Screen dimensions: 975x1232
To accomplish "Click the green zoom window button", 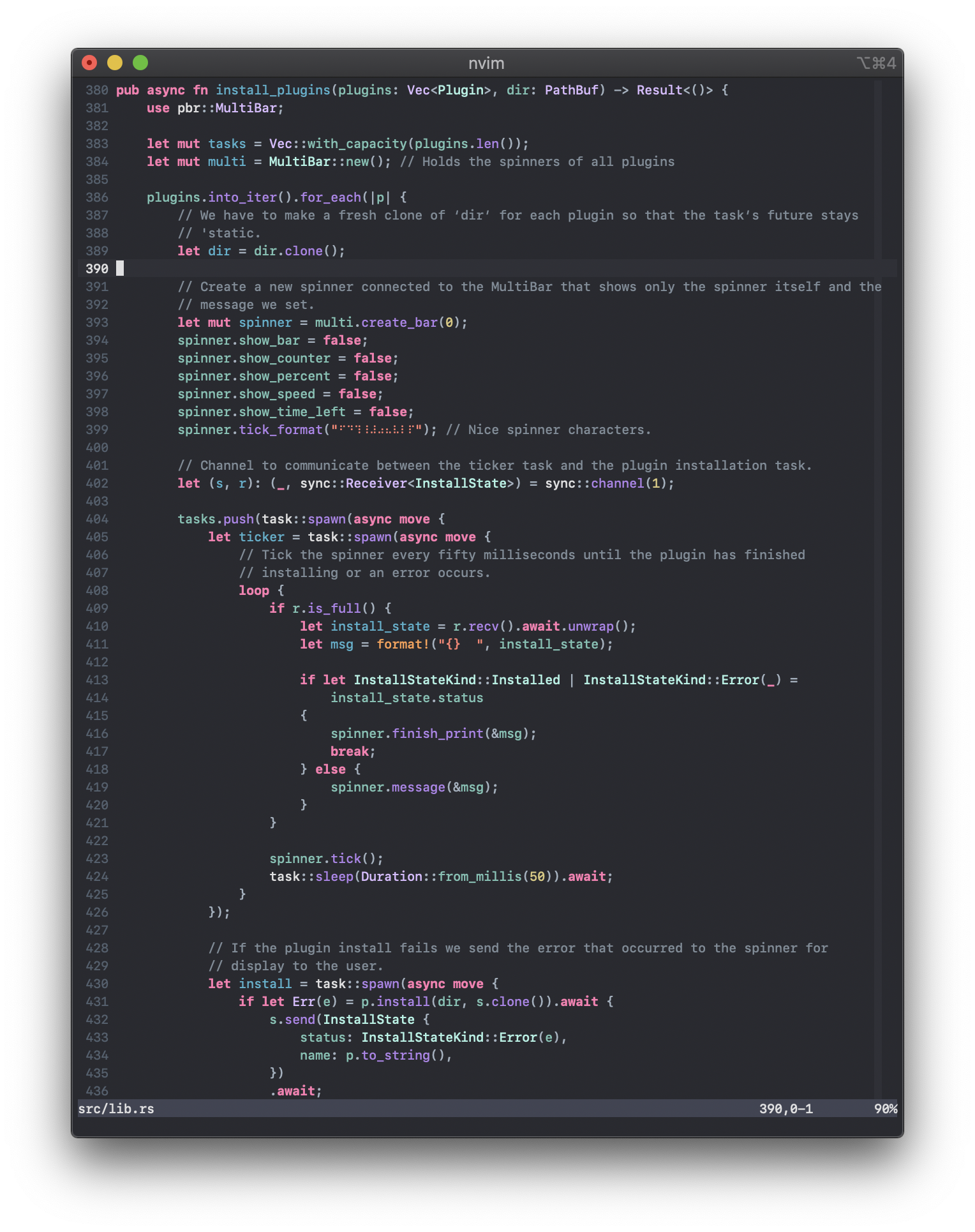I will 140,63.
